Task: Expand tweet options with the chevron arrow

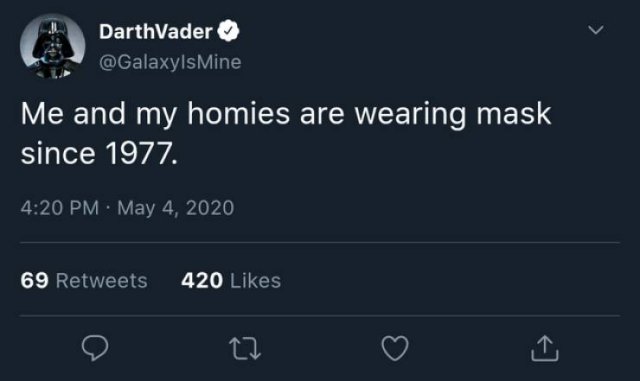Action: [x=596, y=30]
